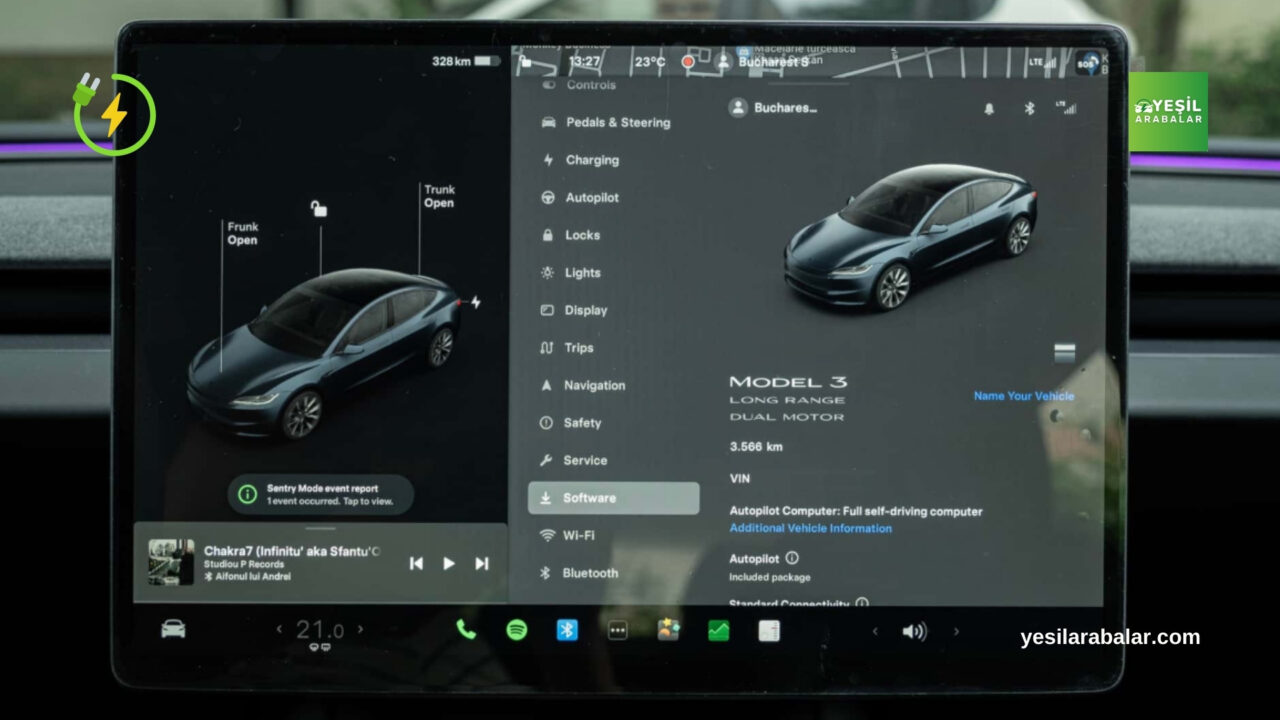Tap the LTE signal icon in settings header

[1066, 107]
